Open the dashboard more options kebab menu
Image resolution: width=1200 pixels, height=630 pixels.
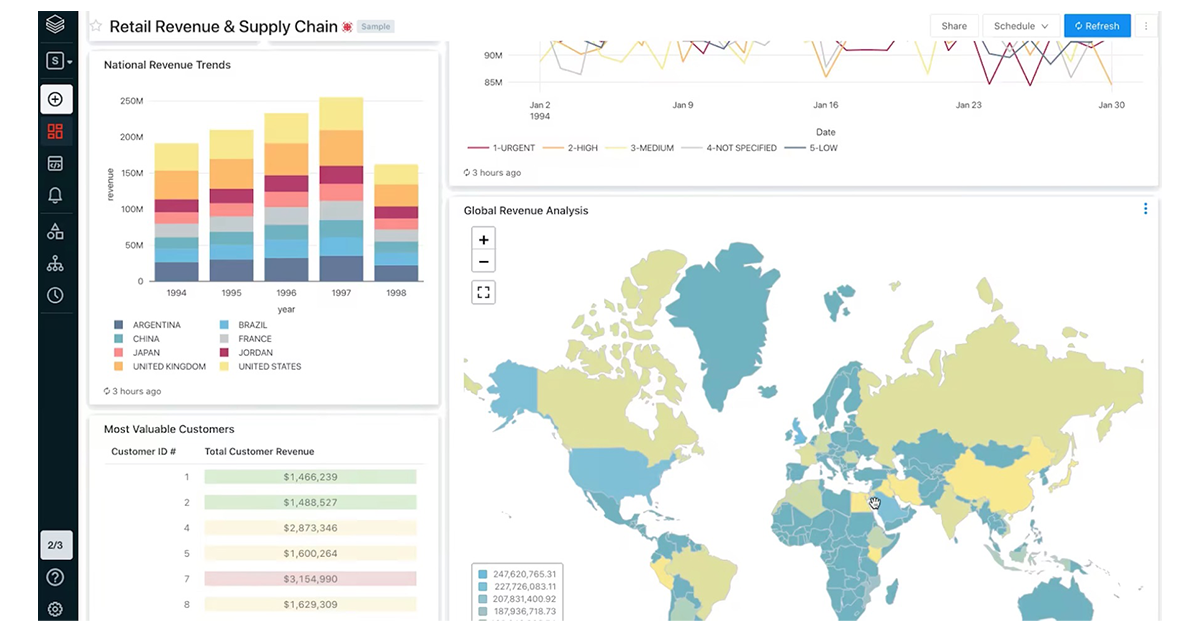point(1146,26)
